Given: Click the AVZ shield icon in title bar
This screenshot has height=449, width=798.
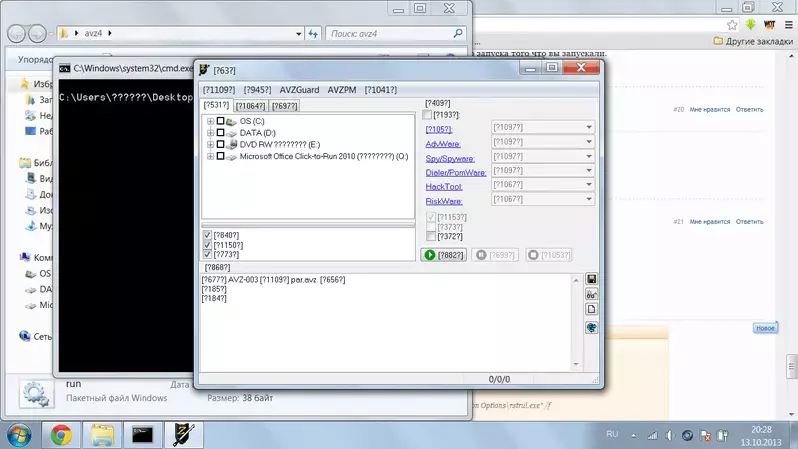Looking at the screenshot, I should tap(204, 70).
